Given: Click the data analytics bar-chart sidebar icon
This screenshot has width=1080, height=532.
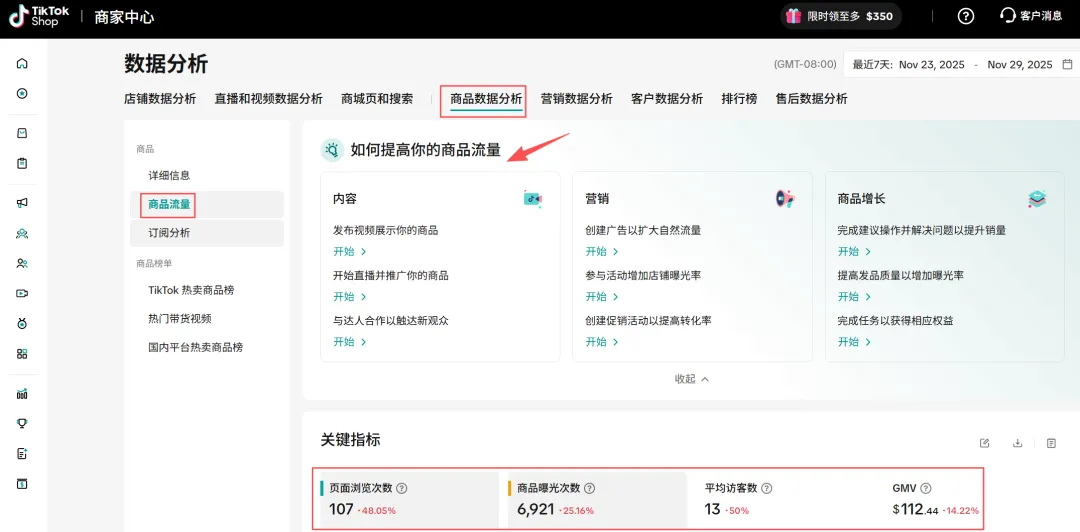Looking at the screenshot, I should 22,394.
